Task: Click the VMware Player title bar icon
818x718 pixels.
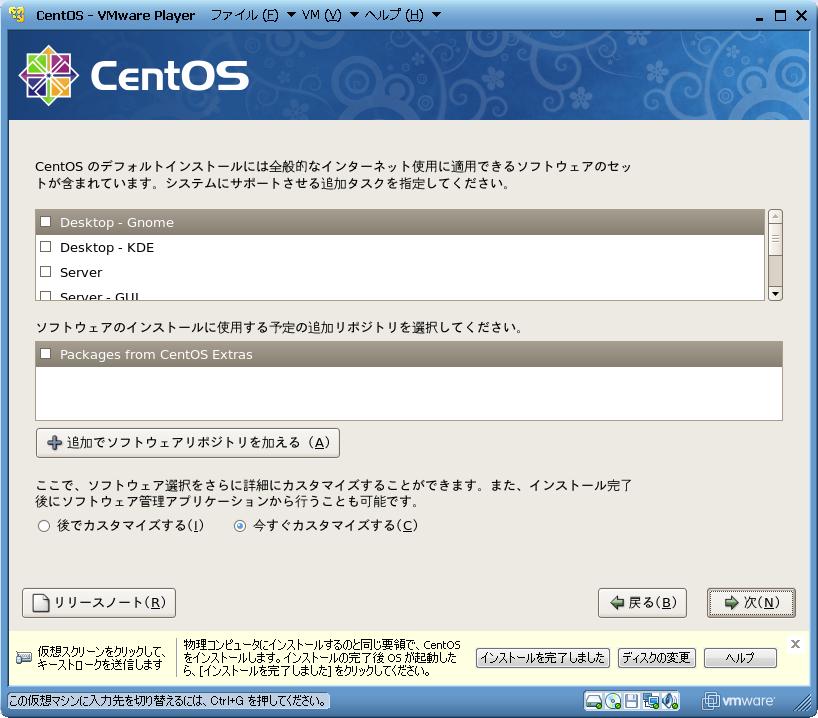Action: [x=17, y=15]
